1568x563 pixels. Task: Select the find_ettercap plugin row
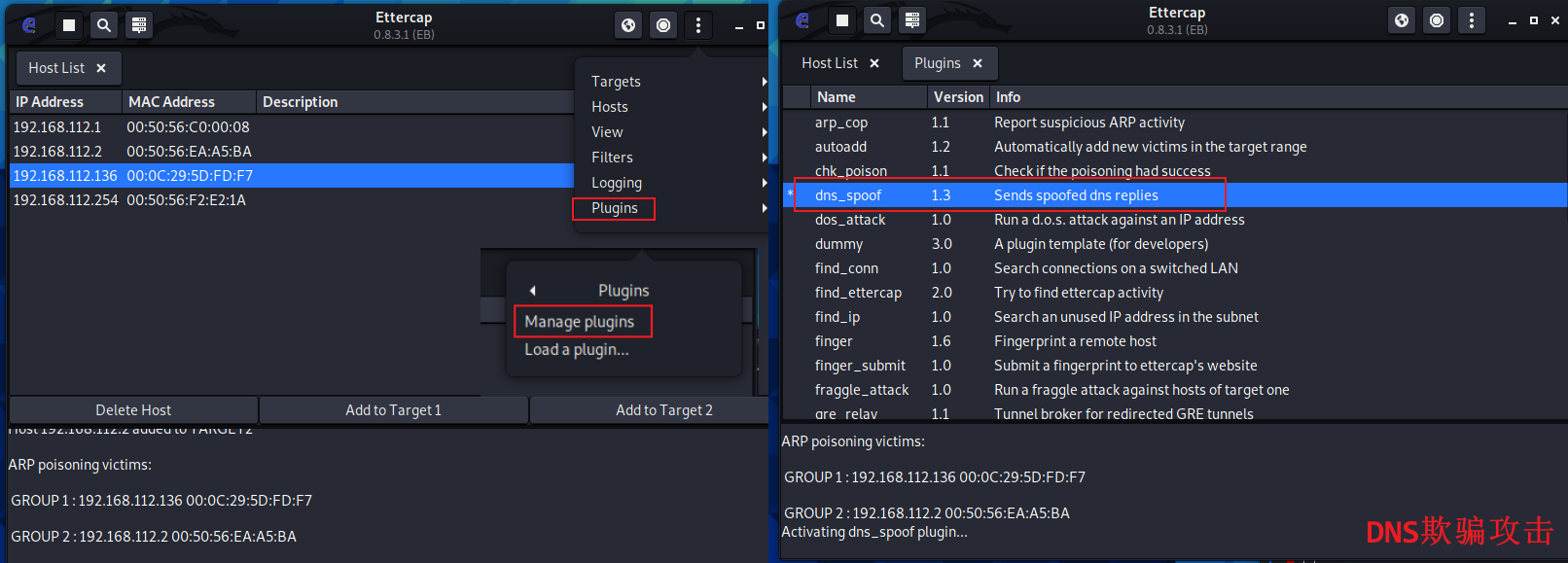[x=1175, y=293]
